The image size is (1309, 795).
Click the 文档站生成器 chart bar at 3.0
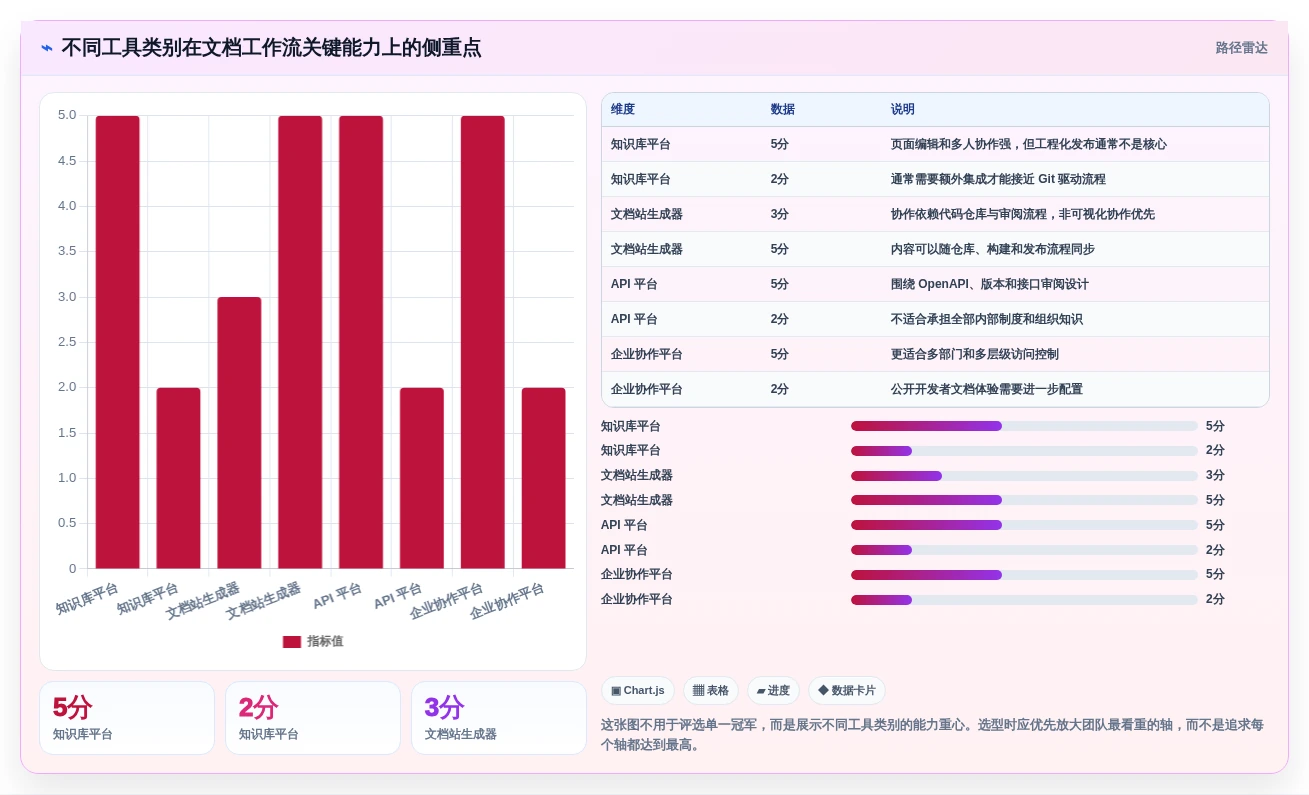point(239,433)
